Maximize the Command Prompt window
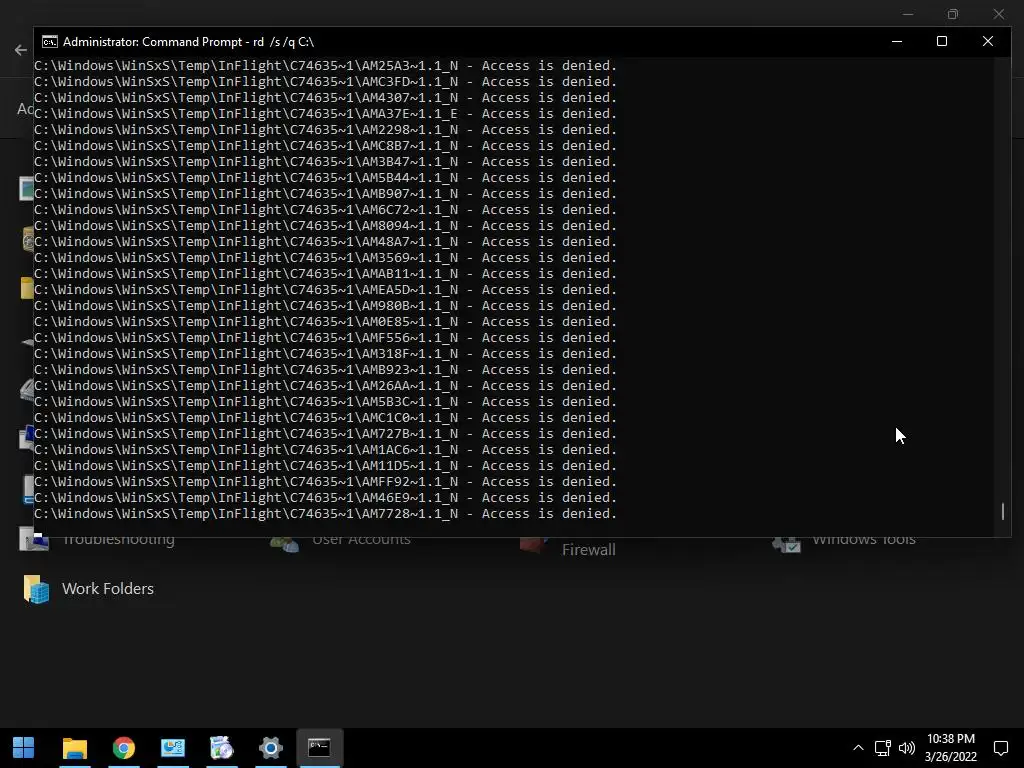Image resolution: width=1024 pixels, height=768 pixels. (x=942, y=41)
